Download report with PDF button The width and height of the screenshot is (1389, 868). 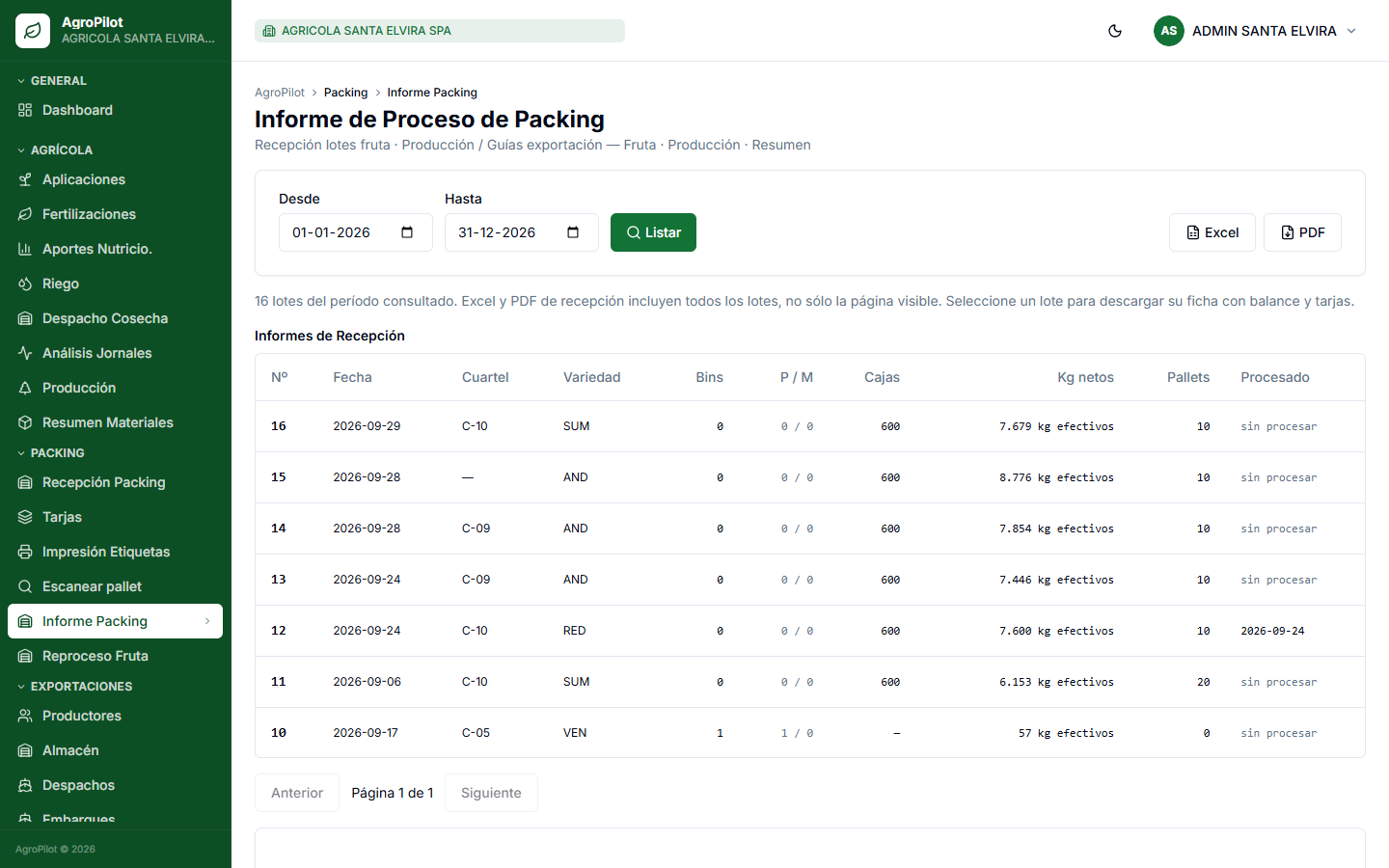1302,232
